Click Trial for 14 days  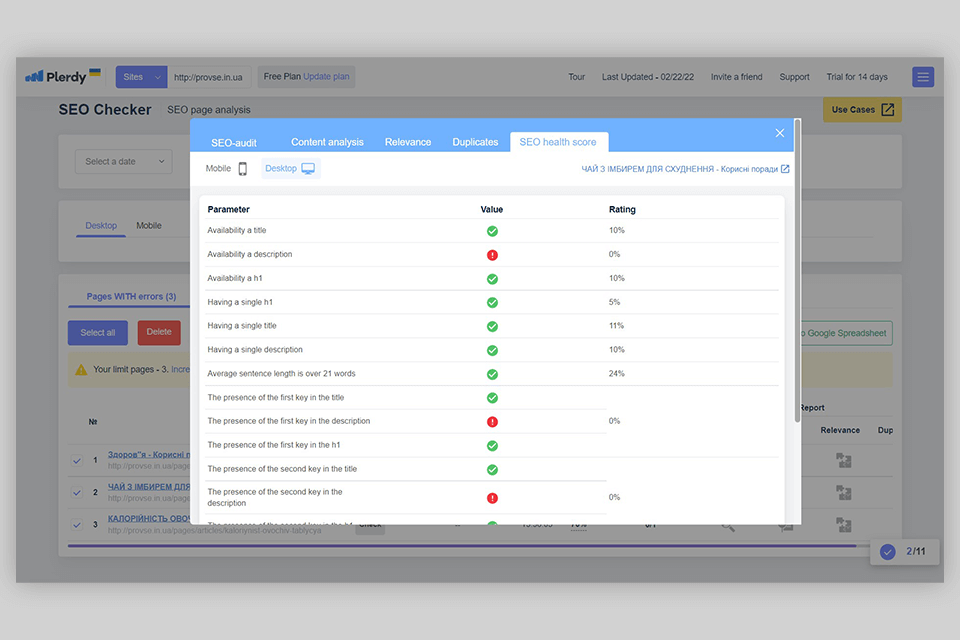pyautogui.click(x=857, y=77)
